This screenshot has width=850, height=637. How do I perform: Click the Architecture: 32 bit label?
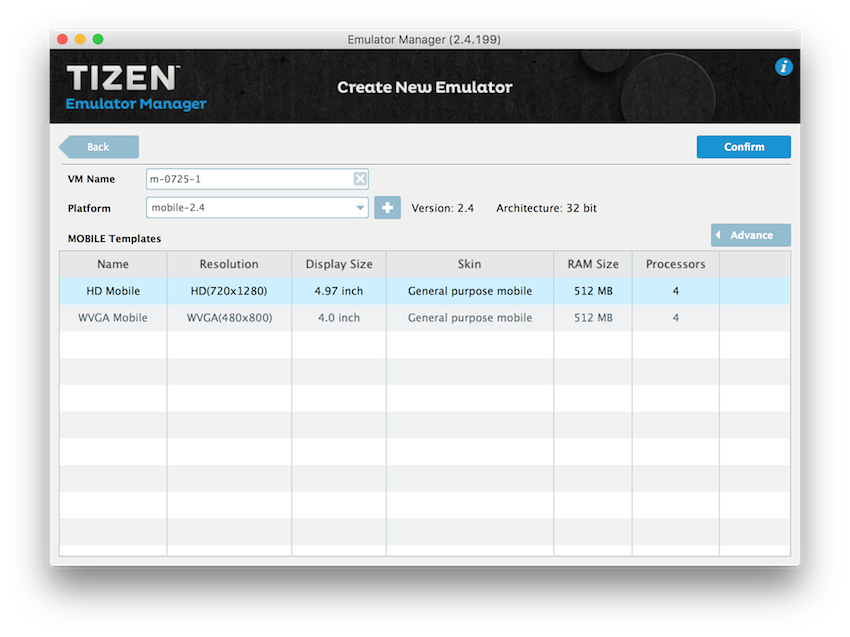pyautogui.click(x=546, y=208)
